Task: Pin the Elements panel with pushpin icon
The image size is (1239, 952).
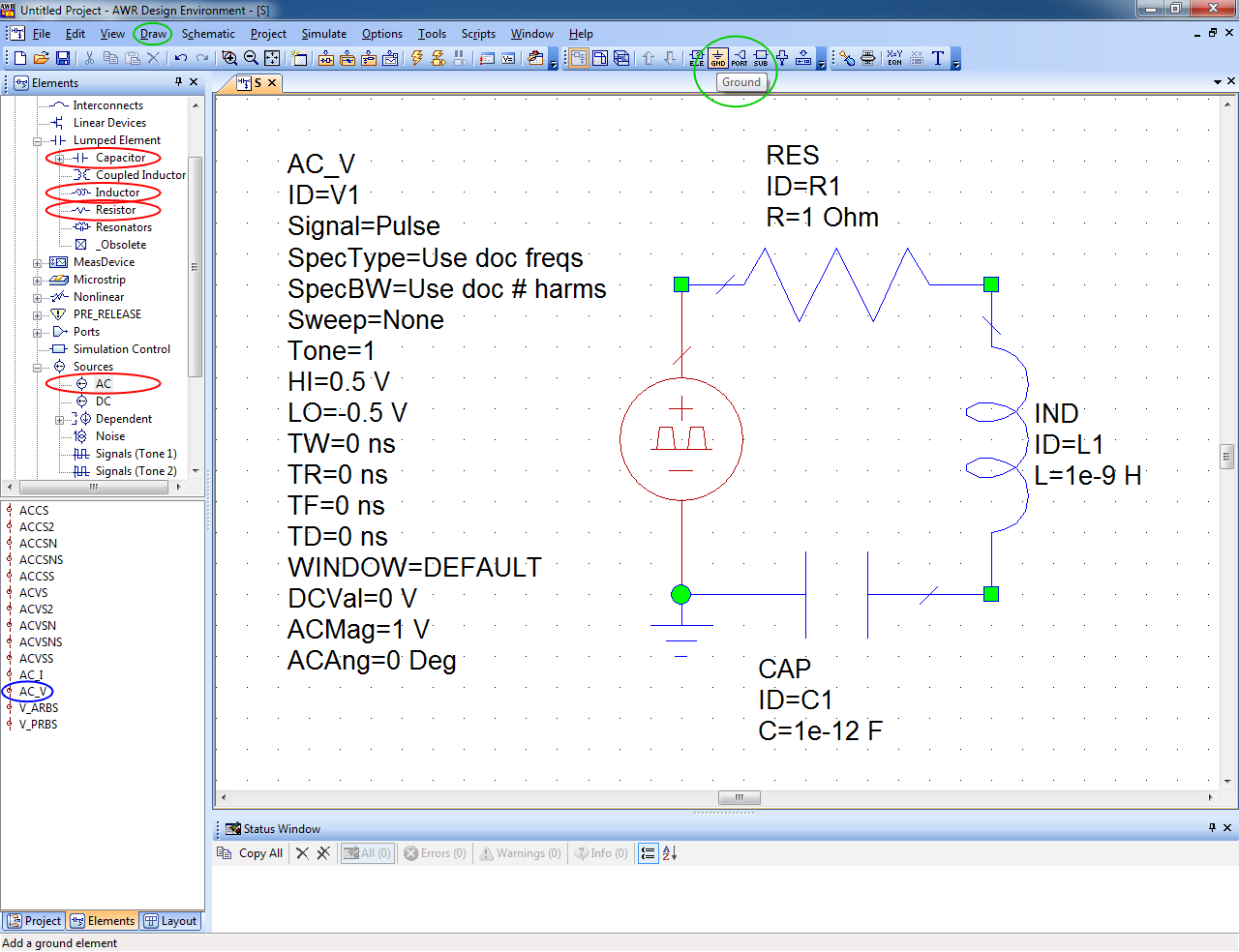Action: (x=178, y=82)
